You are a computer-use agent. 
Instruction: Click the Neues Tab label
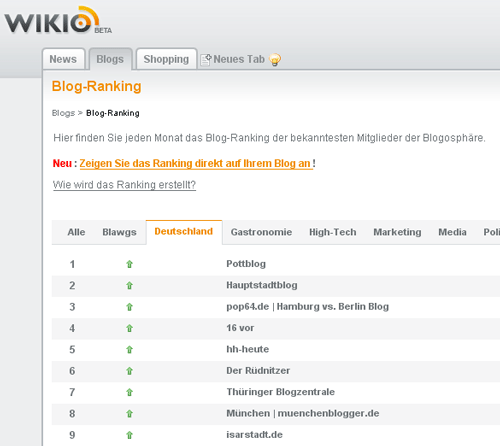(239, 59)
